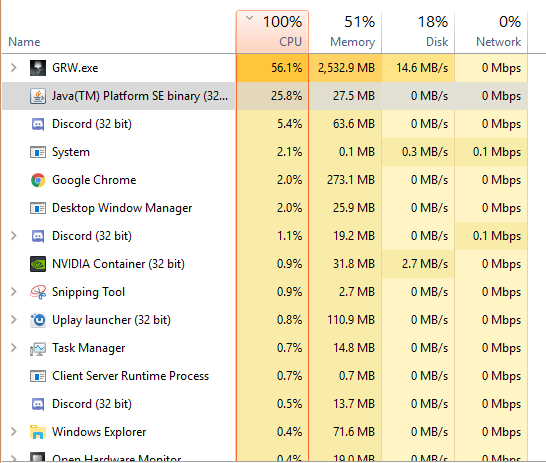This screenshot has height=463, width=546.
Task: Click the 63.6 MB memory value for Discord
Action: 354,124
